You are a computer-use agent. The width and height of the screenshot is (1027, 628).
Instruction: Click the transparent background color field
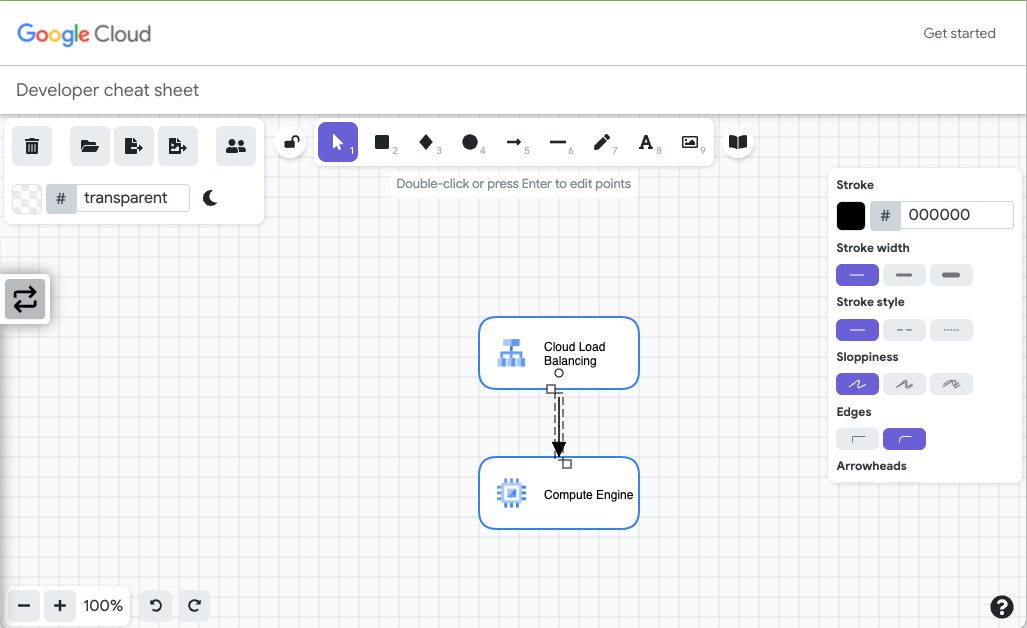(x=133, y=198)
